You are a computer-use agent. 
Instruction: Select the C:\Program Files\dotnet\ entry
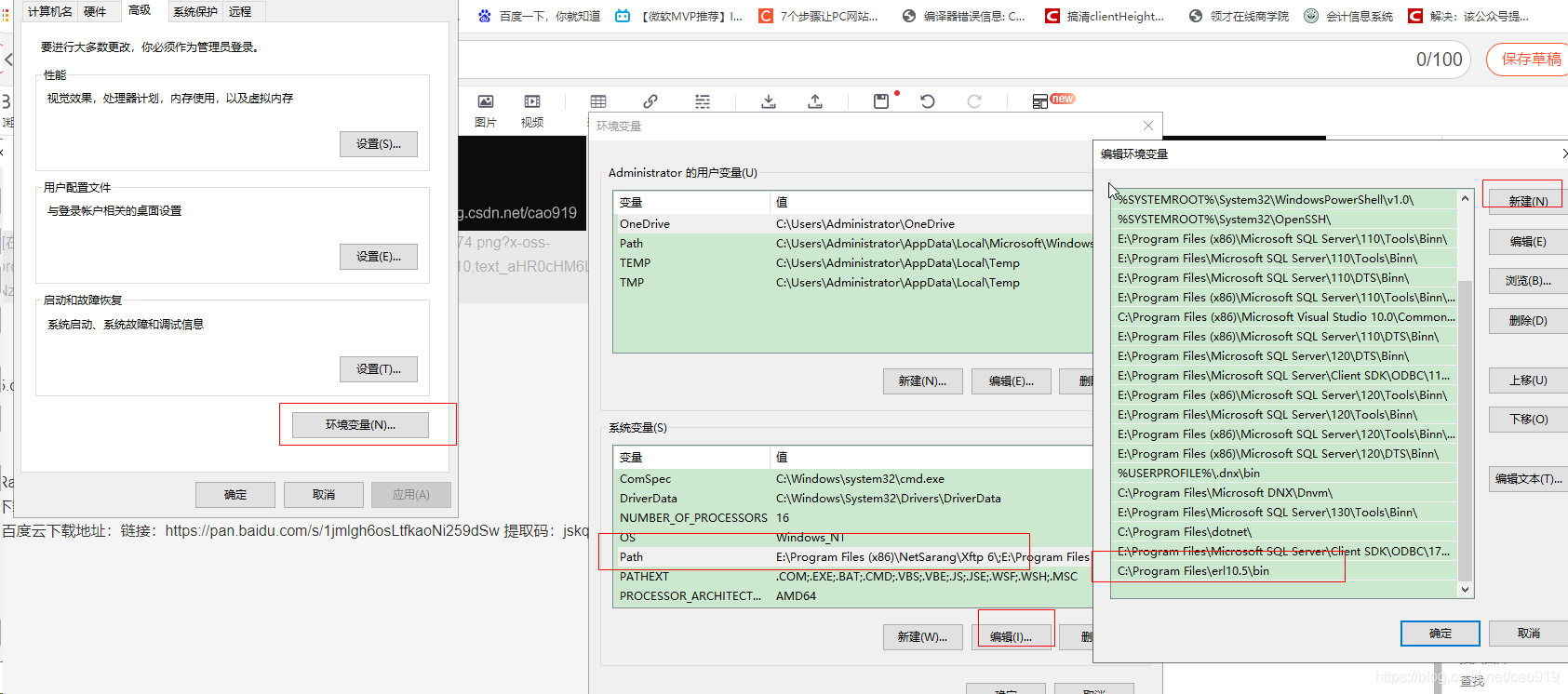tap(1284, 532)
